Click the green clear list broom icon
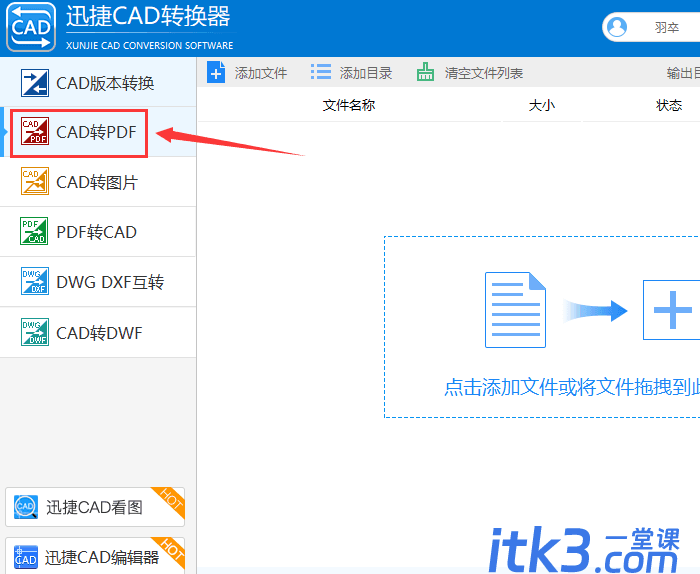Viewport: 700px width, 574px height. pos(425,72)
